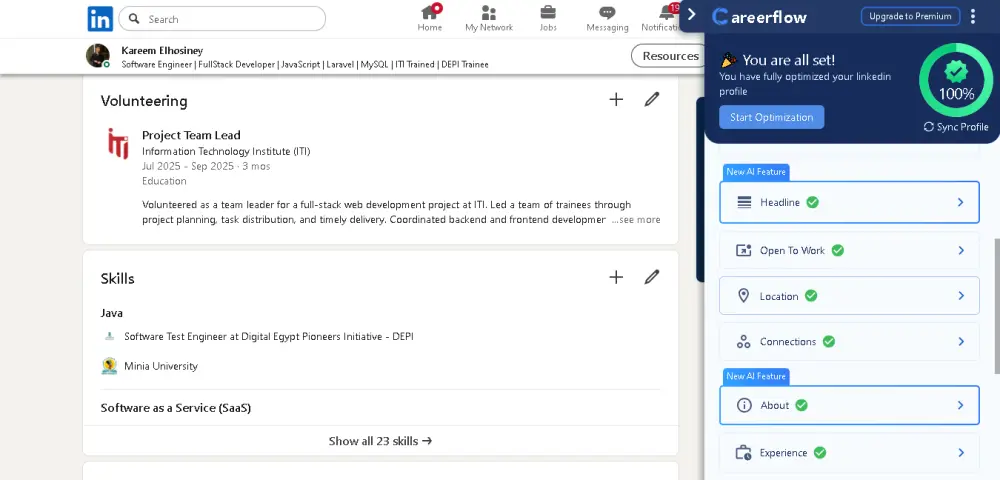Open the Home nav icon
The width and height of the screenshot is (1000, 480).
coord(430,12)
